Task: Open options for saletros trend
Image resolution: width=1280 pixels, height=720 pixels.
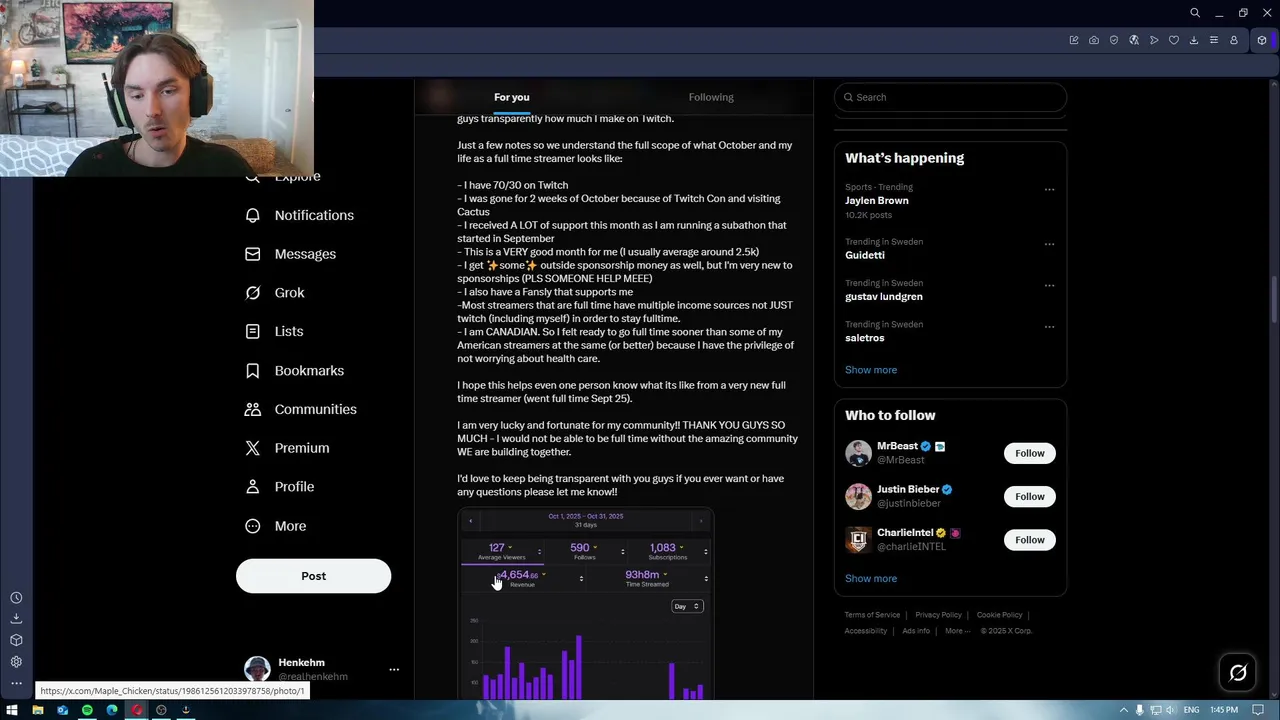Action: pos(1049,326)
